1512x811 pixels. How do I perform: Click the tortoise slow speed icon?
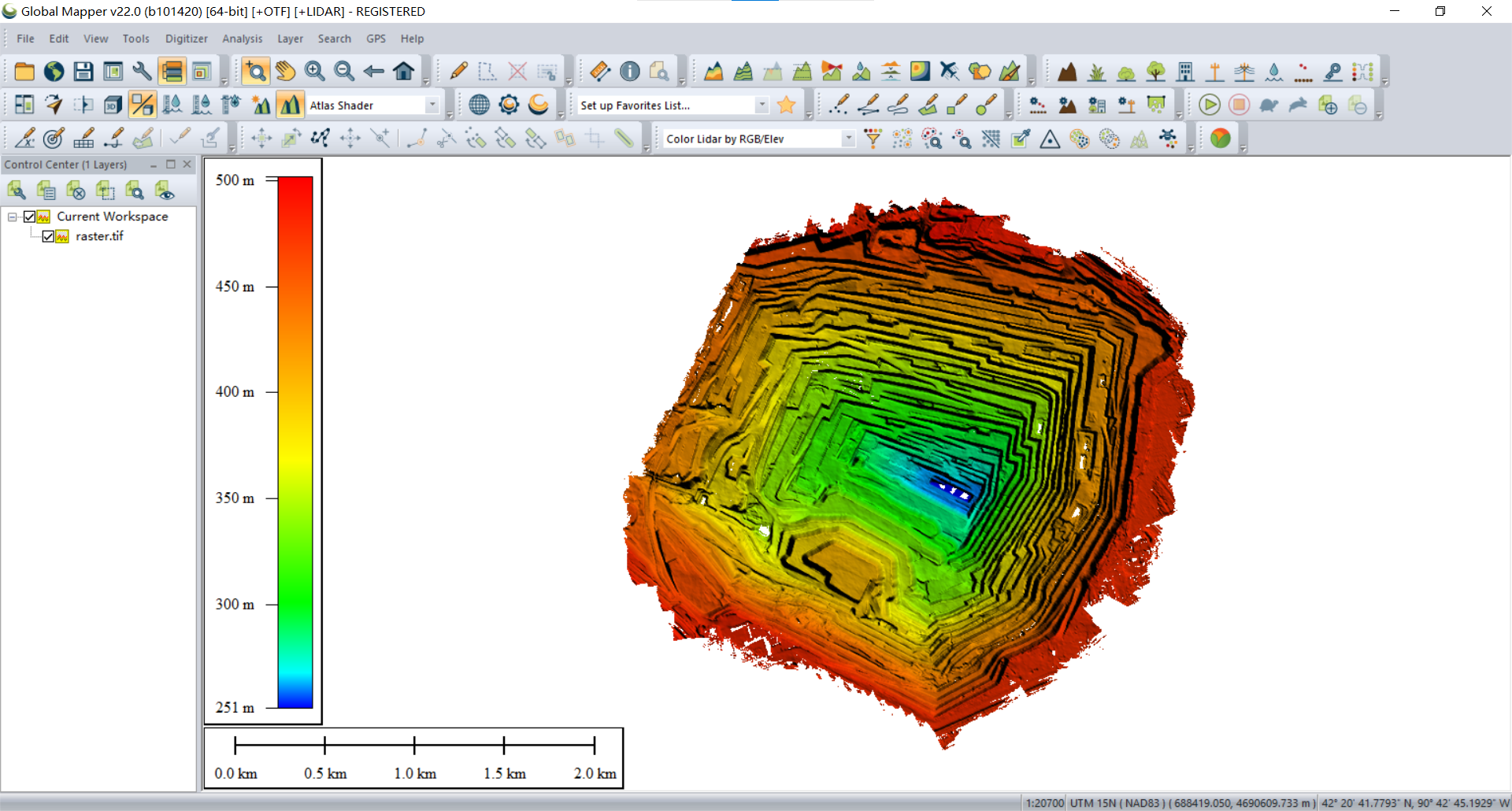pos(1269,105)
